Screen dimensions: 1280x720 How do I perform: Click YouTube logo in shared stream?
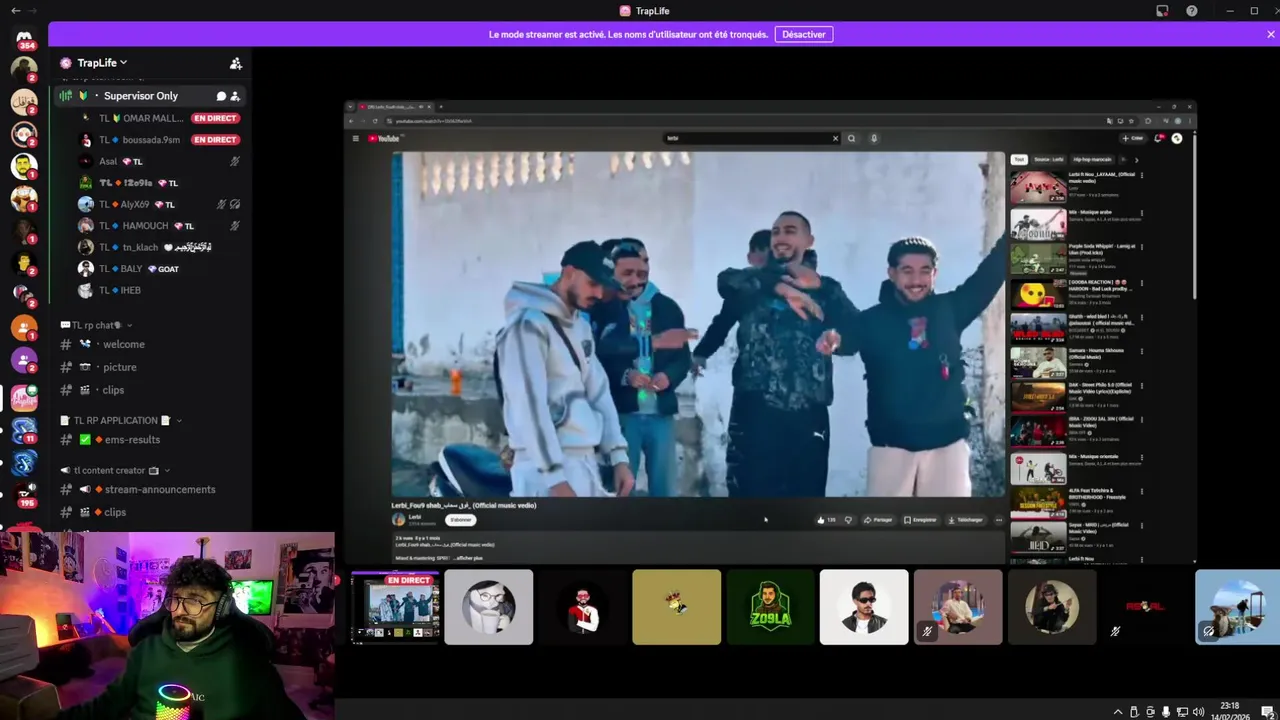click(x=384, y=138)
